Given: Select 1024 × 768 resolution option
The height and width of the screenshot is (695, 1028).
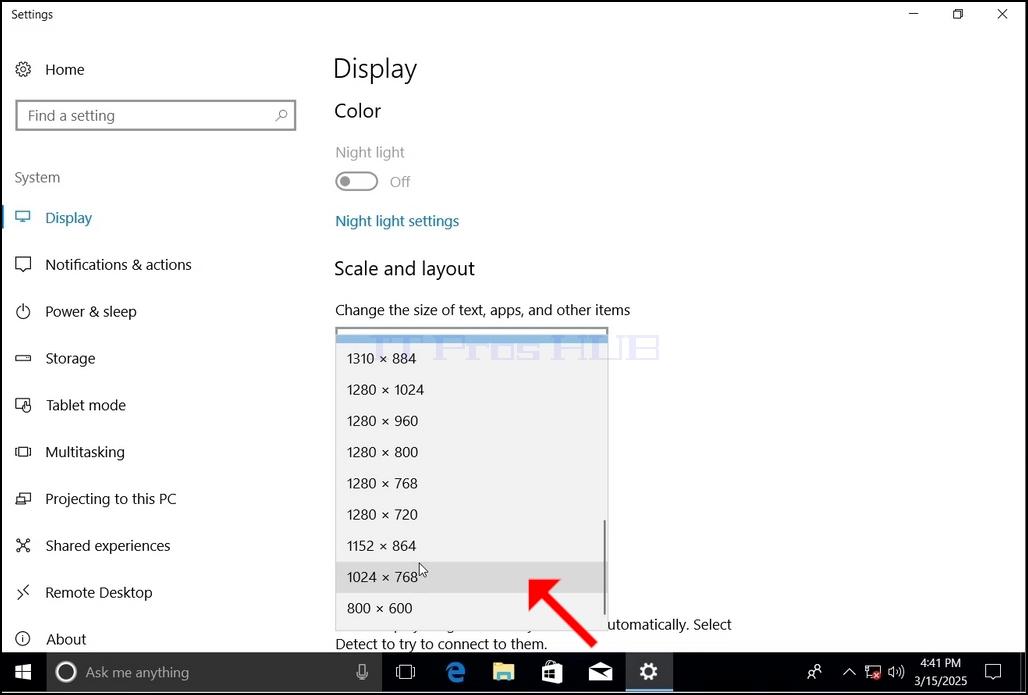Looking at the screenshot, I should pos(471,577).
